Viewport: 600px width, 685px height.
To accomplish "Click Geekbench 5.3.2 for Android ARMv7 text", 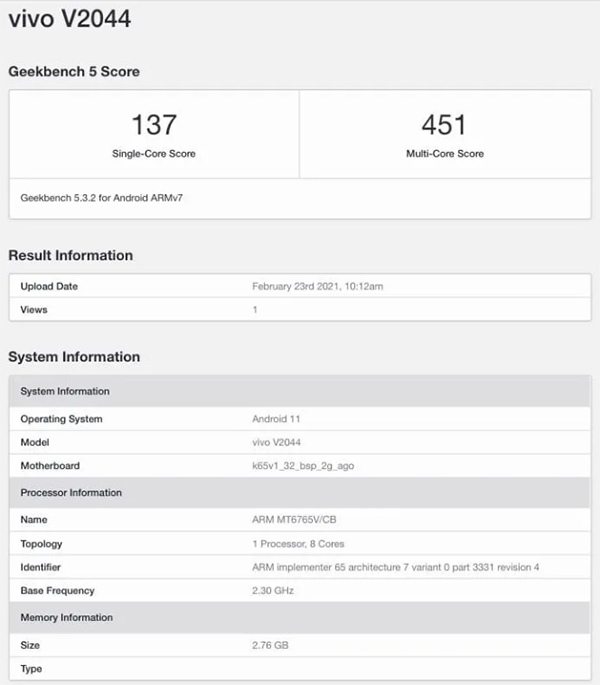I will (101, 198).
